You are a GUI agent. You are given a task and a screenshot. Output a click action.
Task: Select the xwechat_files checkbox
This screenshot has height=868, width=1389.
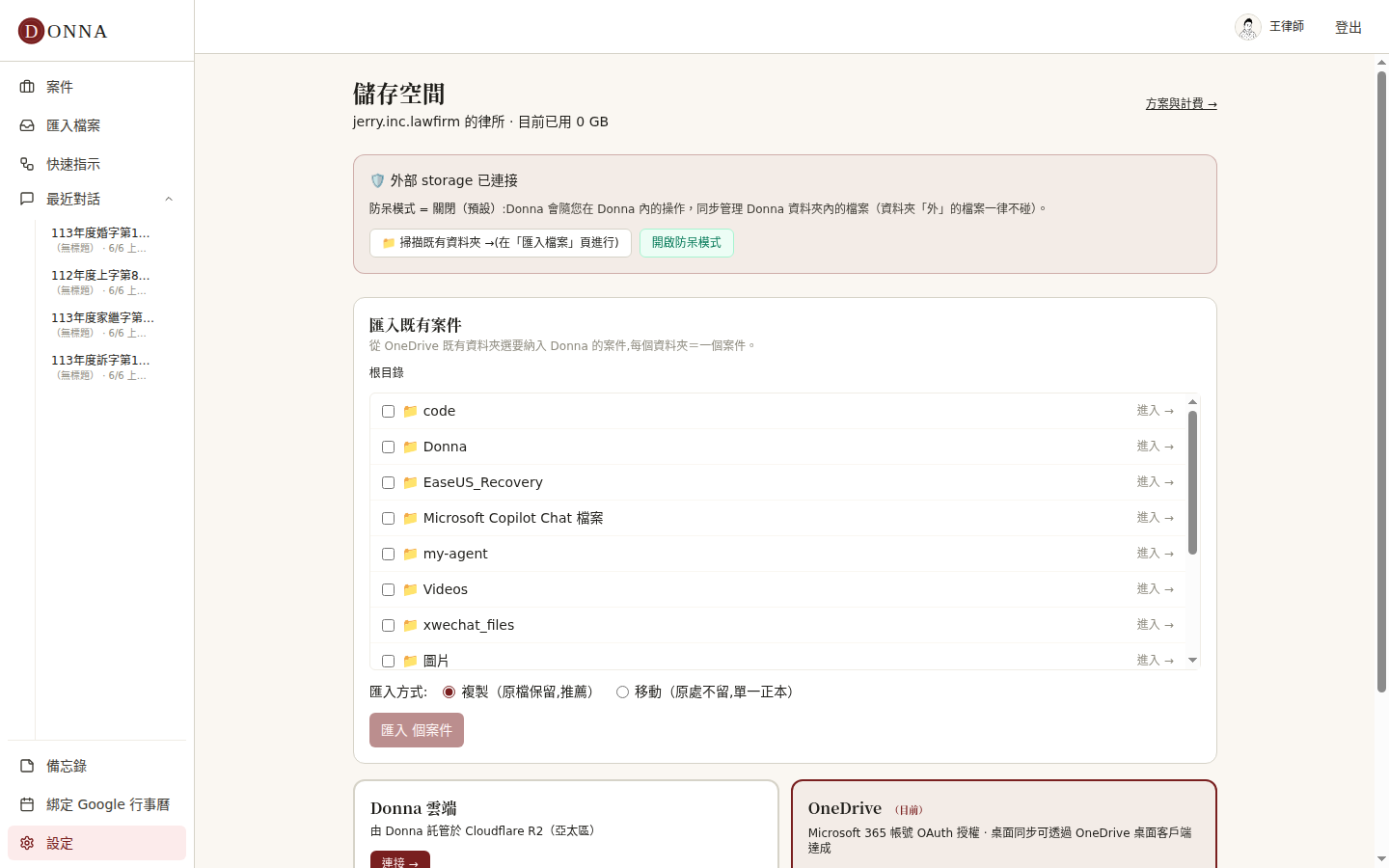pyautogui.click(x=388, y=625)
